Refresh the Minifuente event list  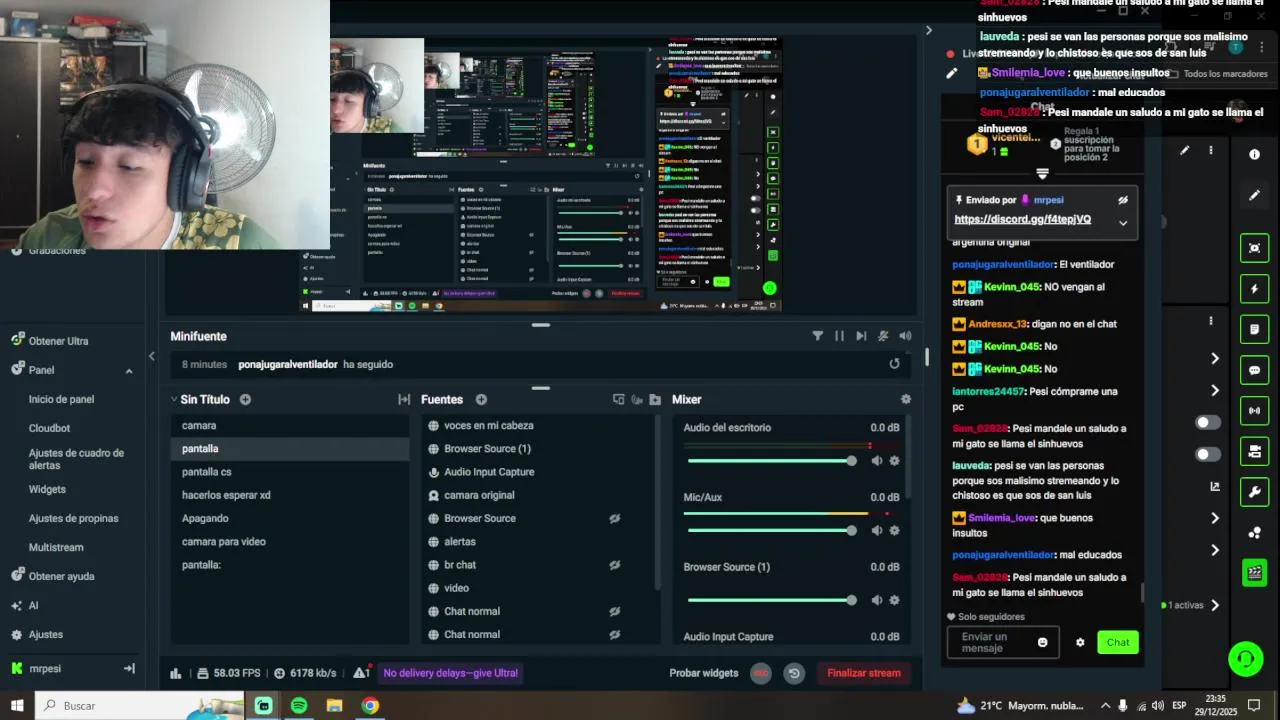[x=894, y=364]
